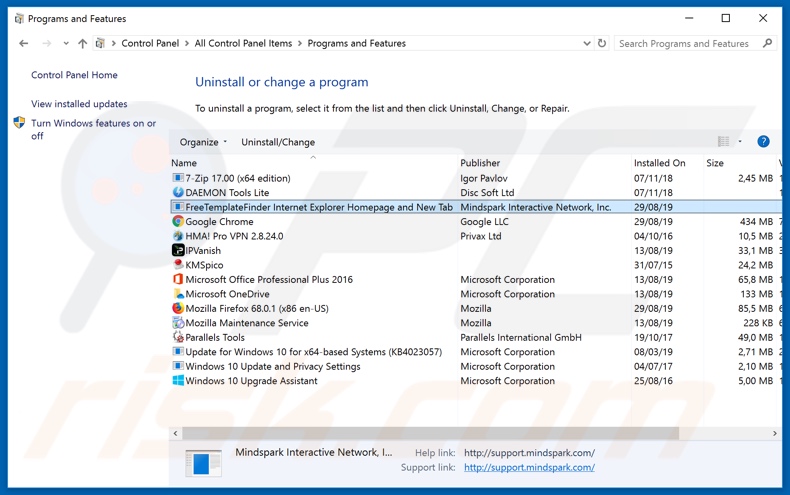
Task: Click the change view icon
Action: pos(723,142)
